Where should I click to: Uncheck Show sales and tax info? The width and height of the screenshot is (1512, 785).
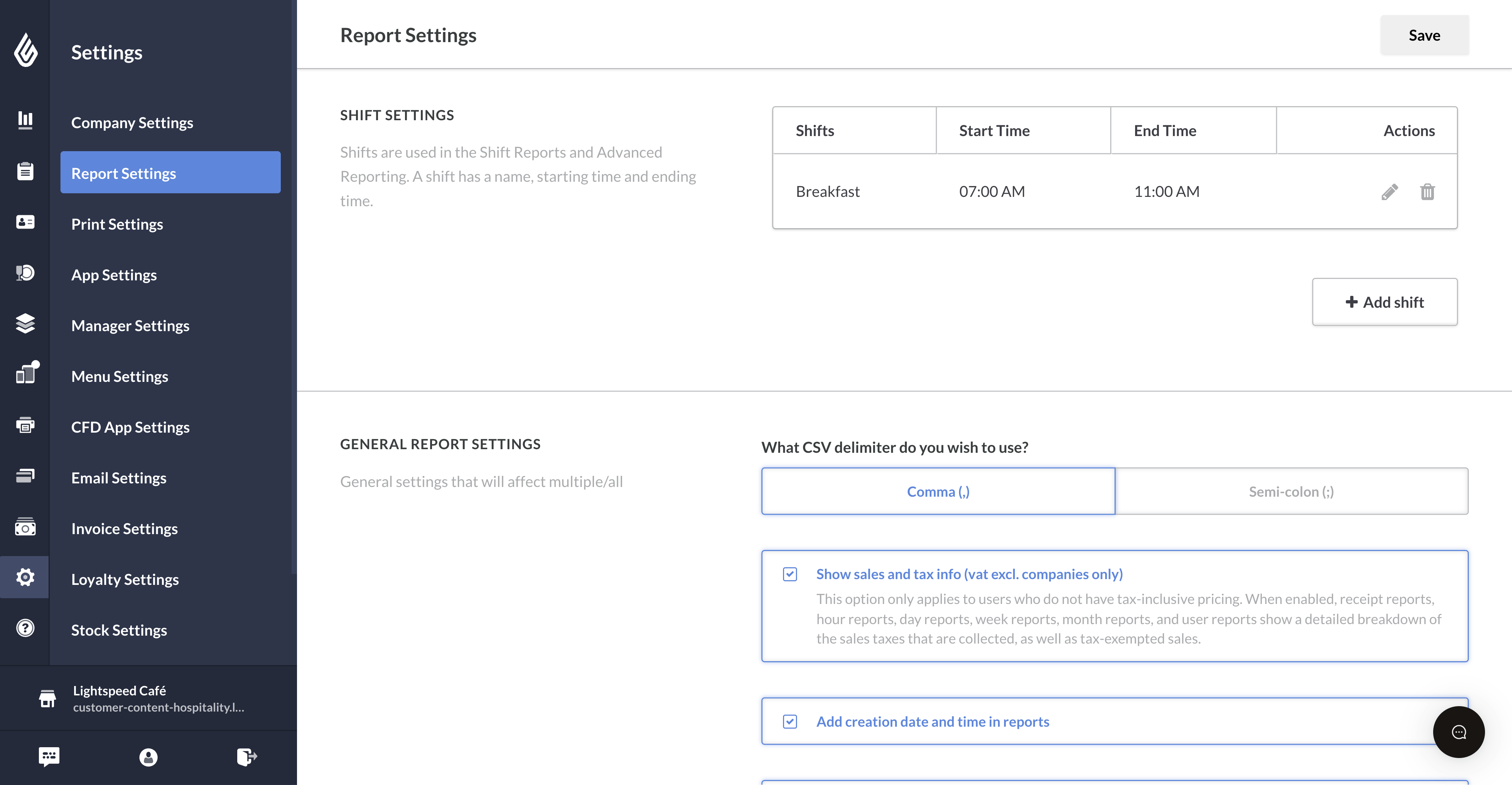pos(790,575)
